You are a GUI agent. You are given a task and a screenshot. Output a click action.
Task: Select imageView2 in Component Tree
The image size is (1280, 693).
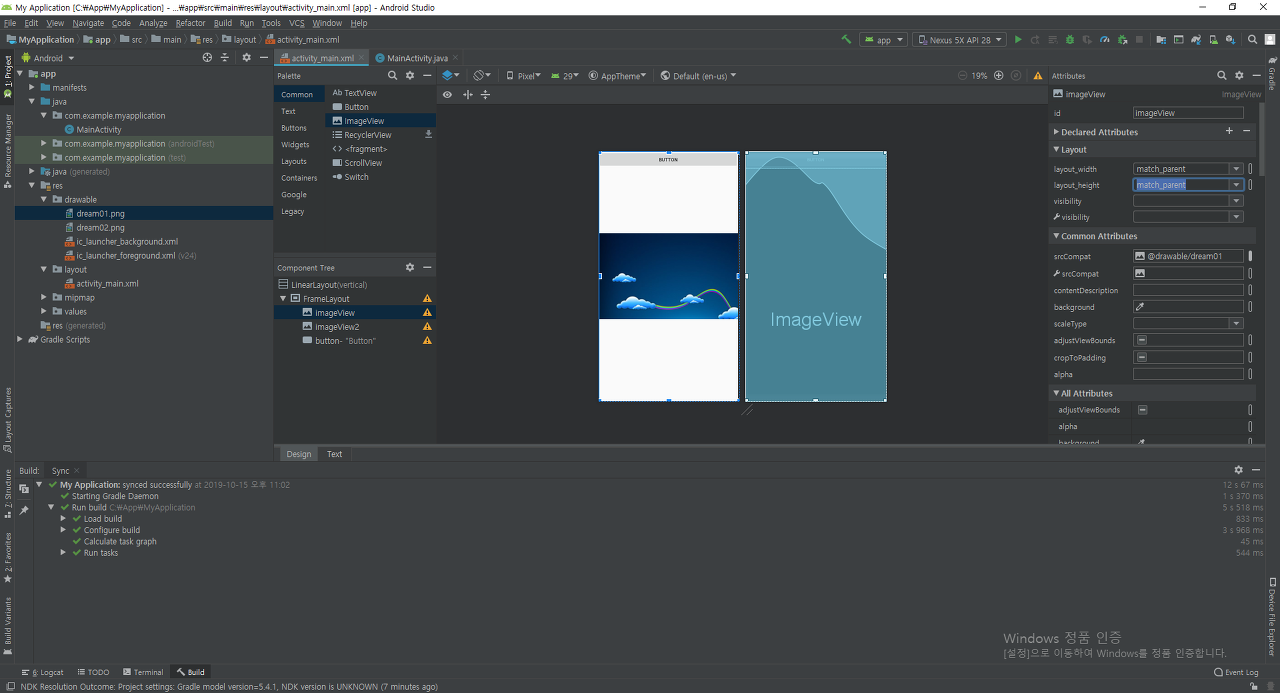pyautogui.click(x=337, y=327)
